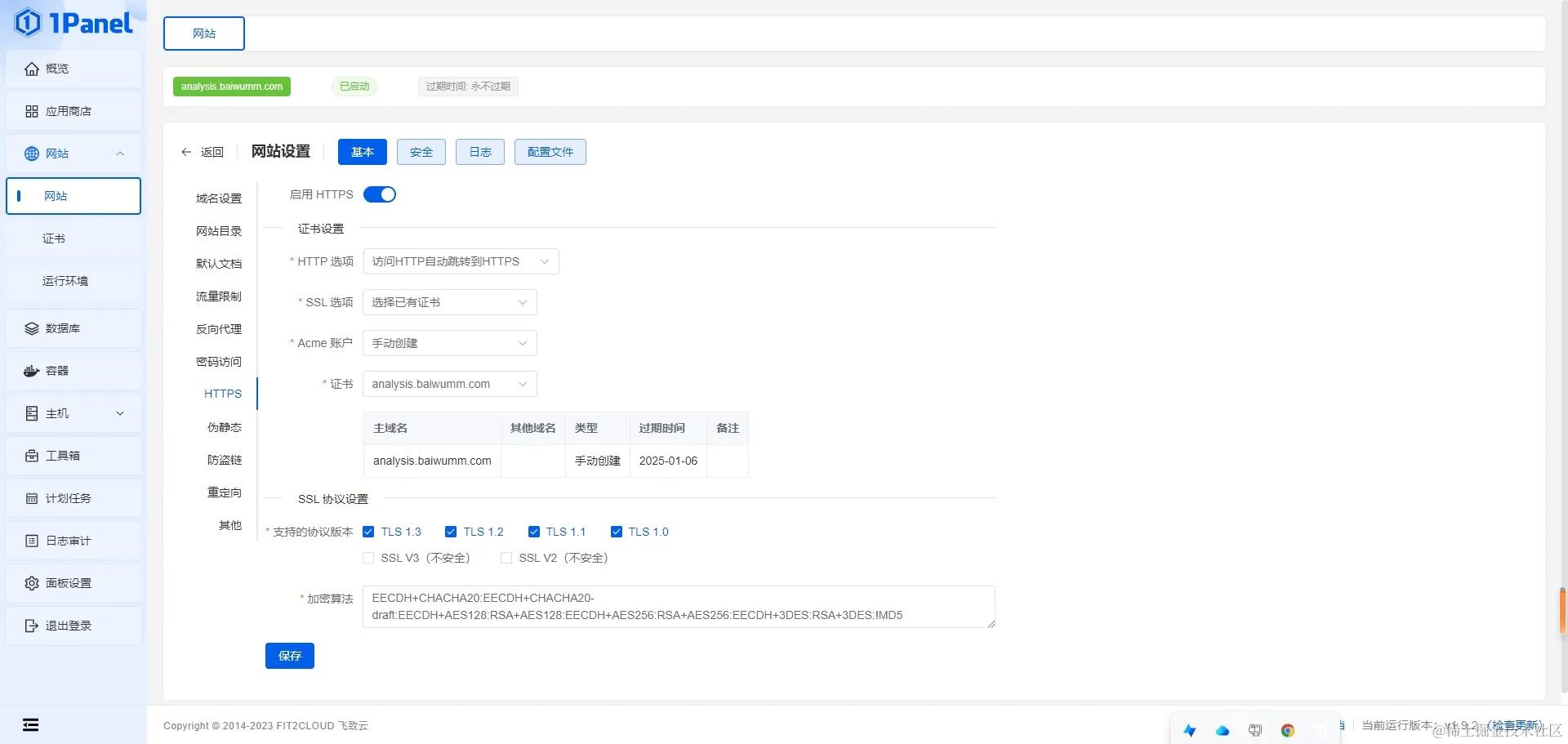Click the 检查更新 link

(x=1516, y=725)
